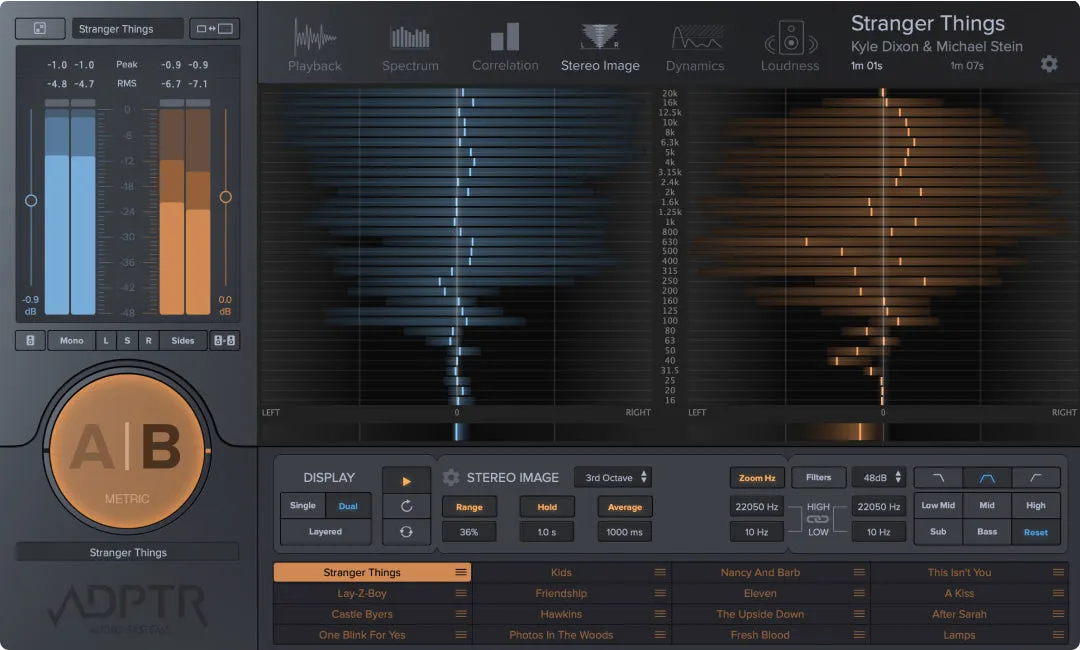Click the Range button
This screenshot has height=650, width=1080.
pos(469,507)
